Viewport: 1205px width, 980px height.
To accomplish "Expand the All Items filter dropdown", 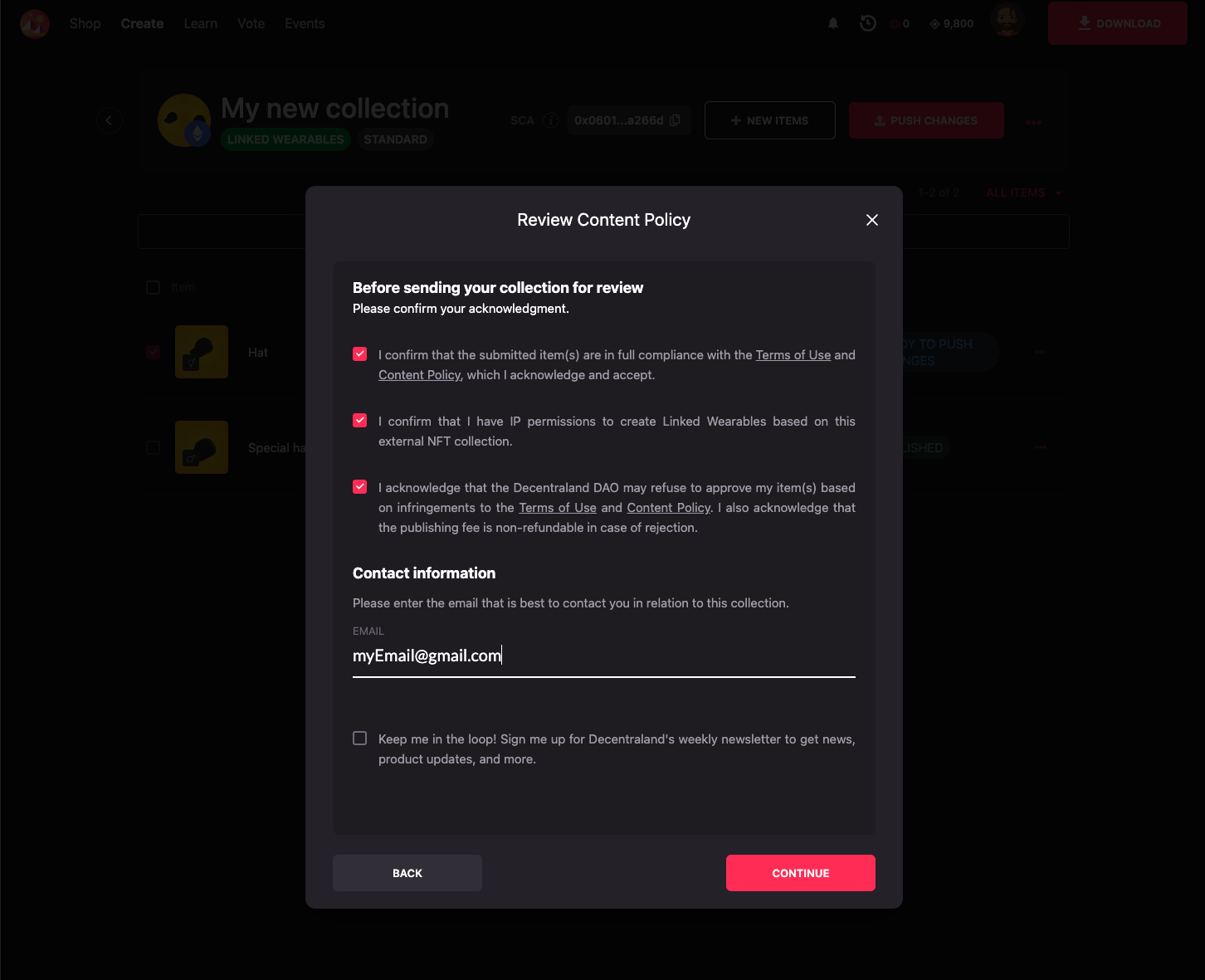I will click(x=1023, y=193).
